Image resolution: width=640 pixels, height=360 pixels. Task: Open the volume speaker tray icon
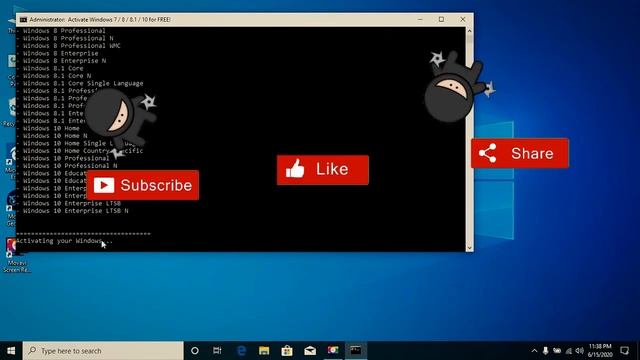(x=580, y=351)
